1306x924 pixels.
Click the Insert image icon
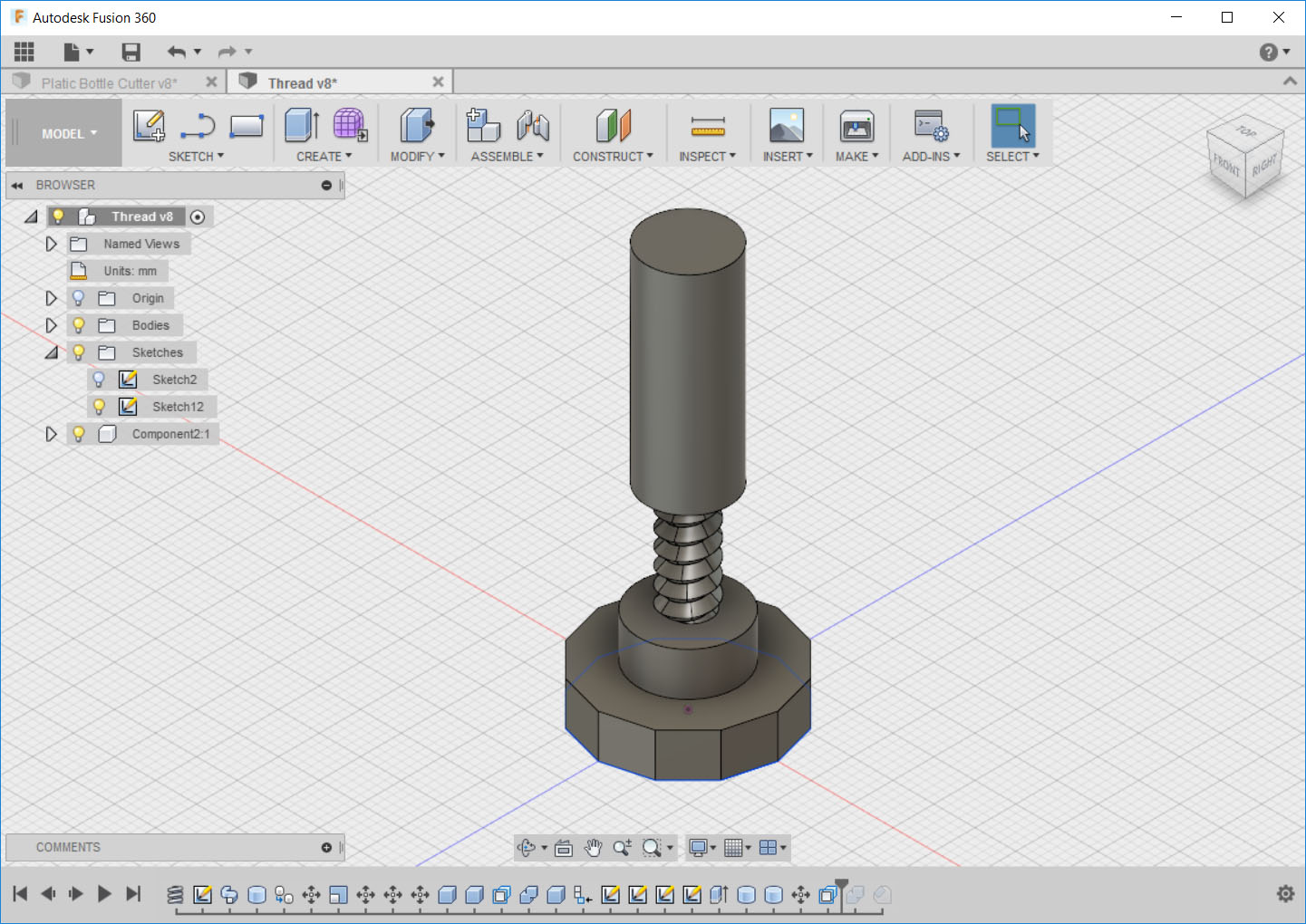click(x=787, y=125)
